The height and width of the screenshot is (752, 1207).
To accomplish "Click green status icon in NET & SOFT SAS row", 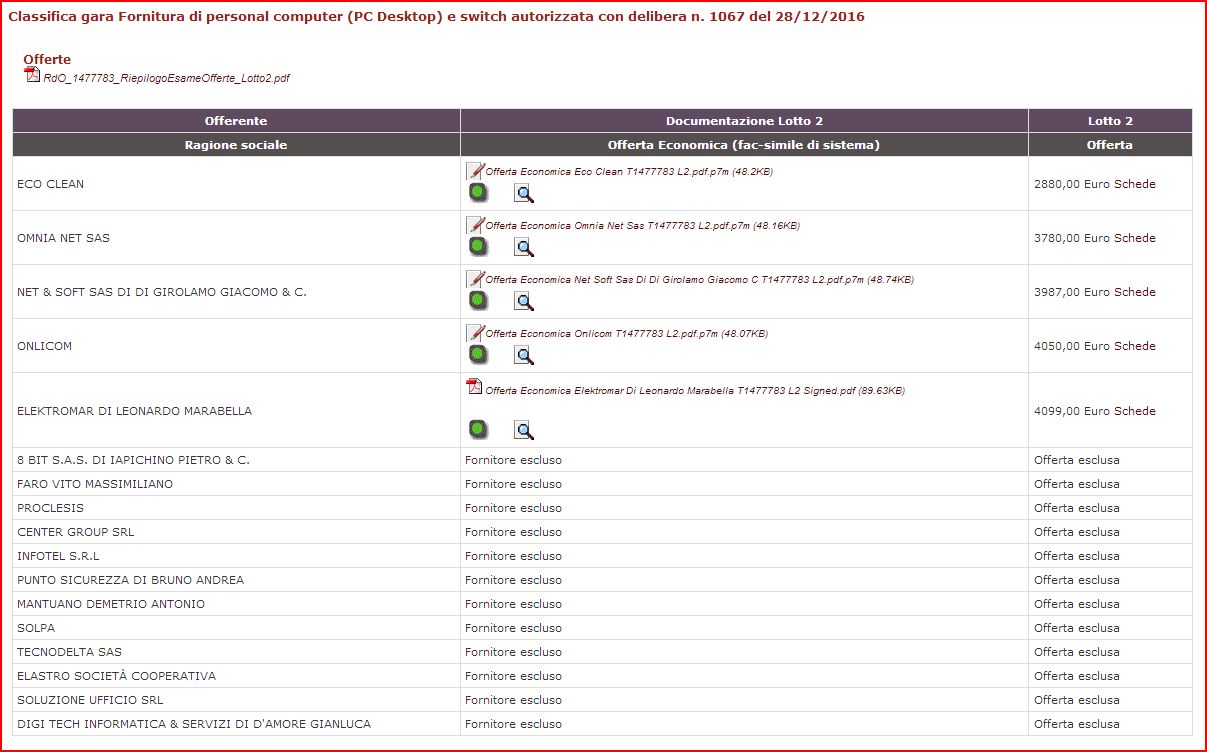I will pyautogui.click(x=478, y=300).
